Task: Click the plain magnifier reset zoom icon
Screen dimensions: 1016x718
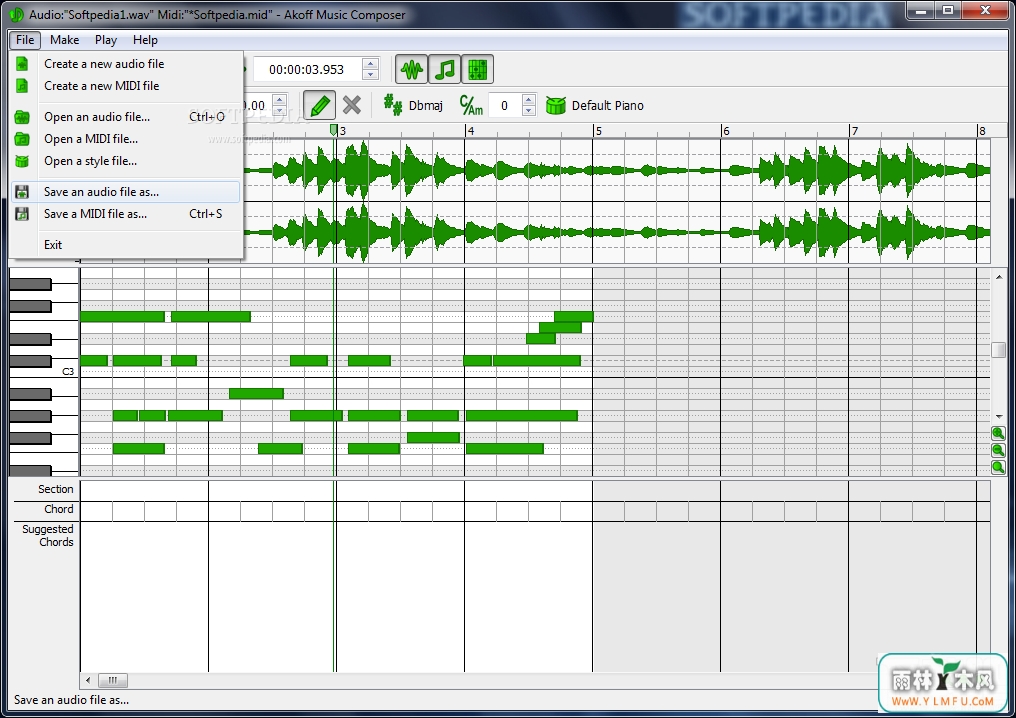Action: coord(998,467)
